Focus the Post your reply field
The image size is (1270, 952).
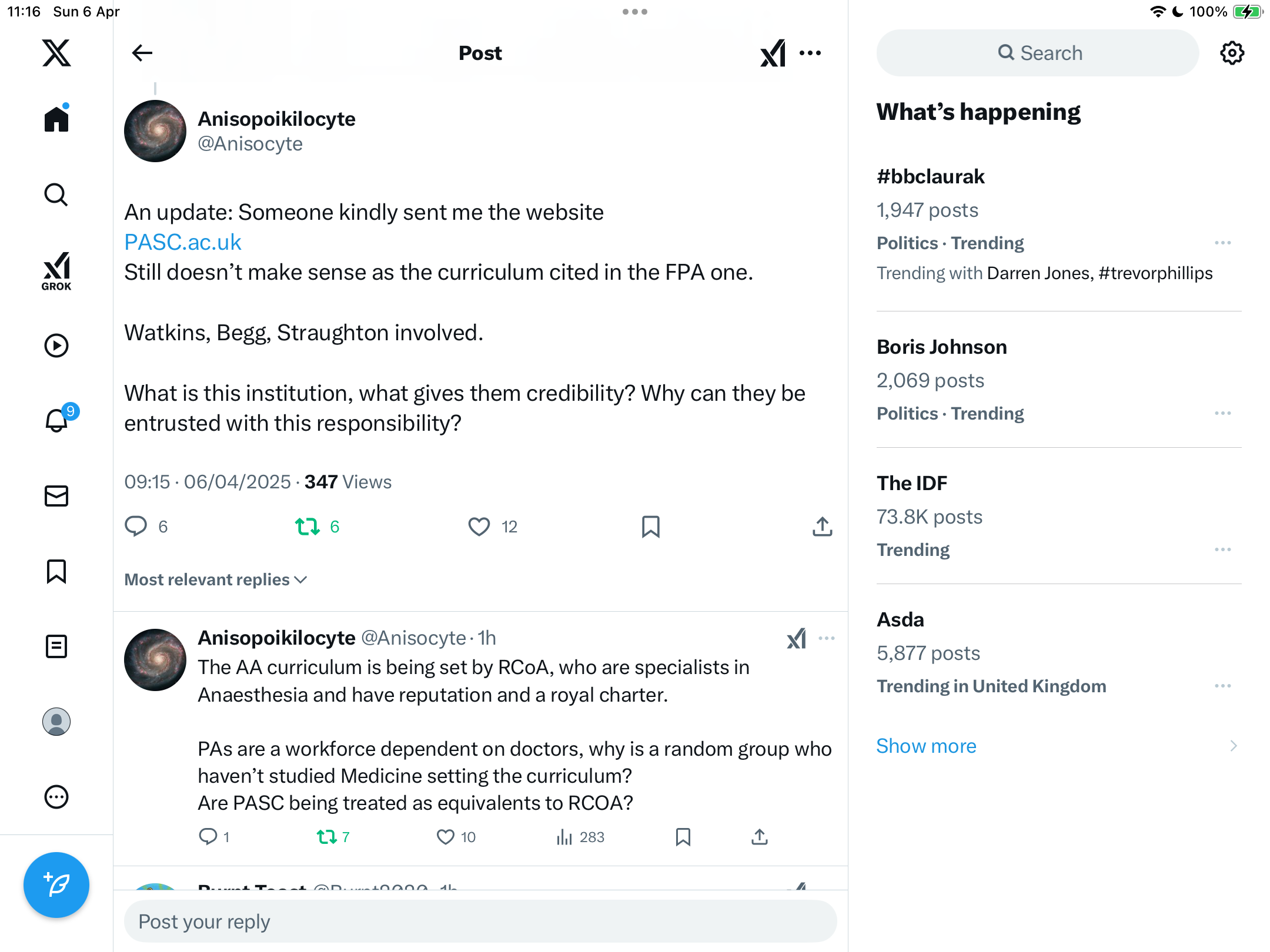click(x=480, y=921)
